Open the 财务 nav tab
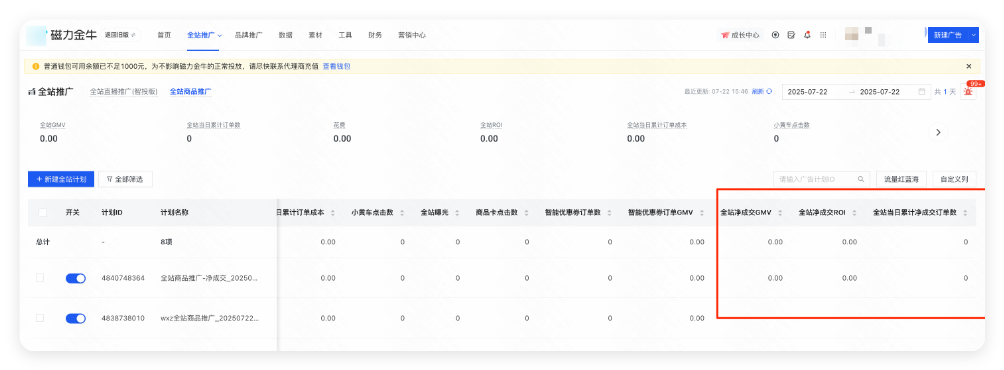The image size is (1004, 370). 375,35
